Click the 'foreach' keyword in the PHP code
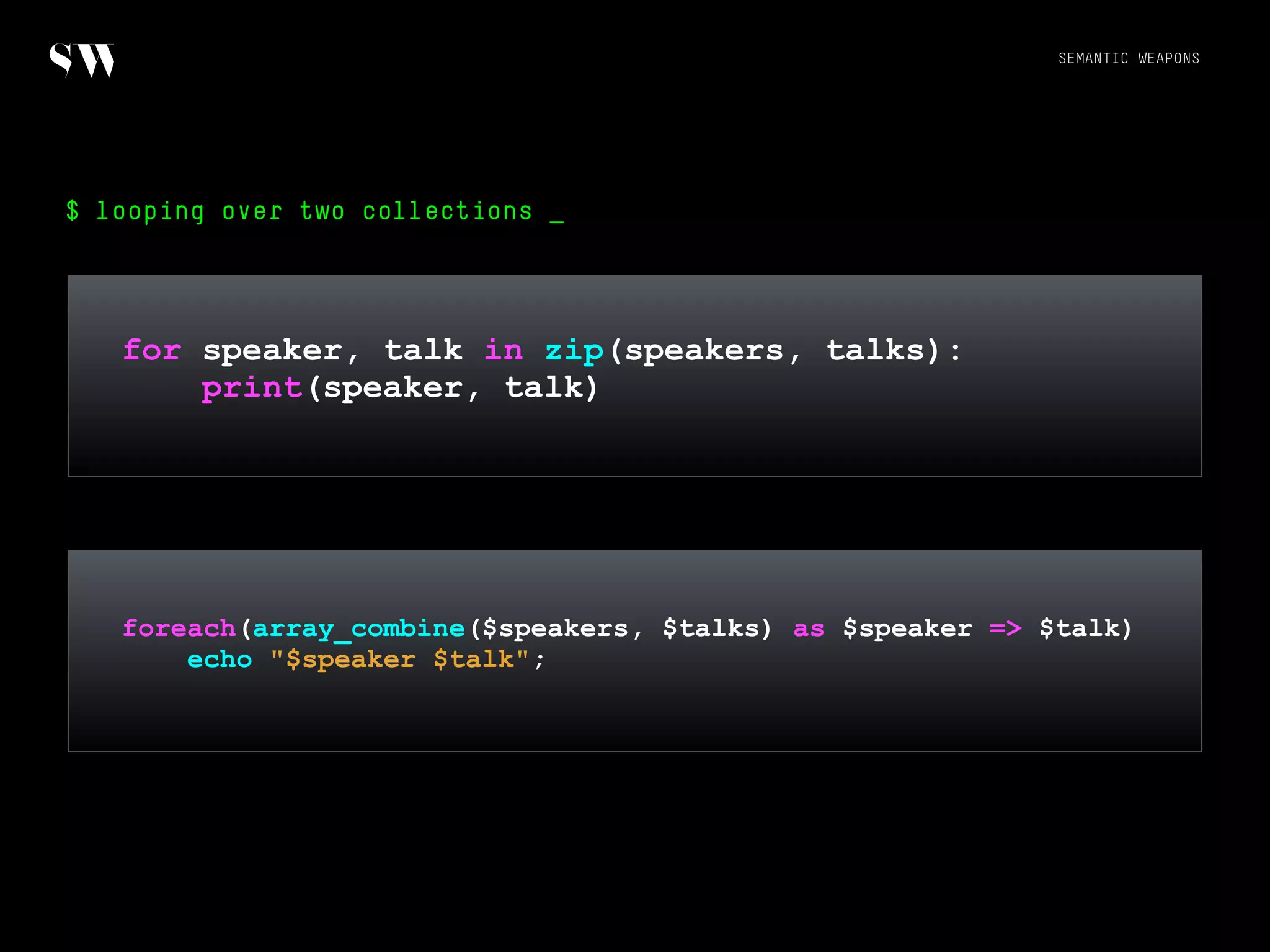The width and height of the screenshot is (1270, 952). point(179,628)
